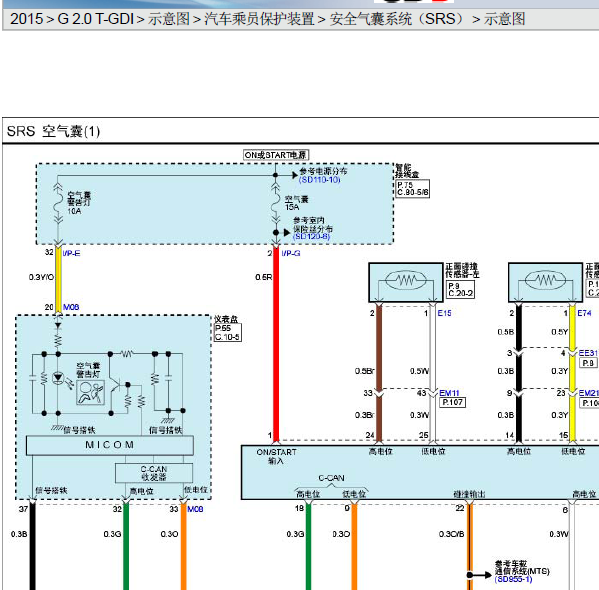Open the SD110-10 power distribution link

click(x=319, y=180)
